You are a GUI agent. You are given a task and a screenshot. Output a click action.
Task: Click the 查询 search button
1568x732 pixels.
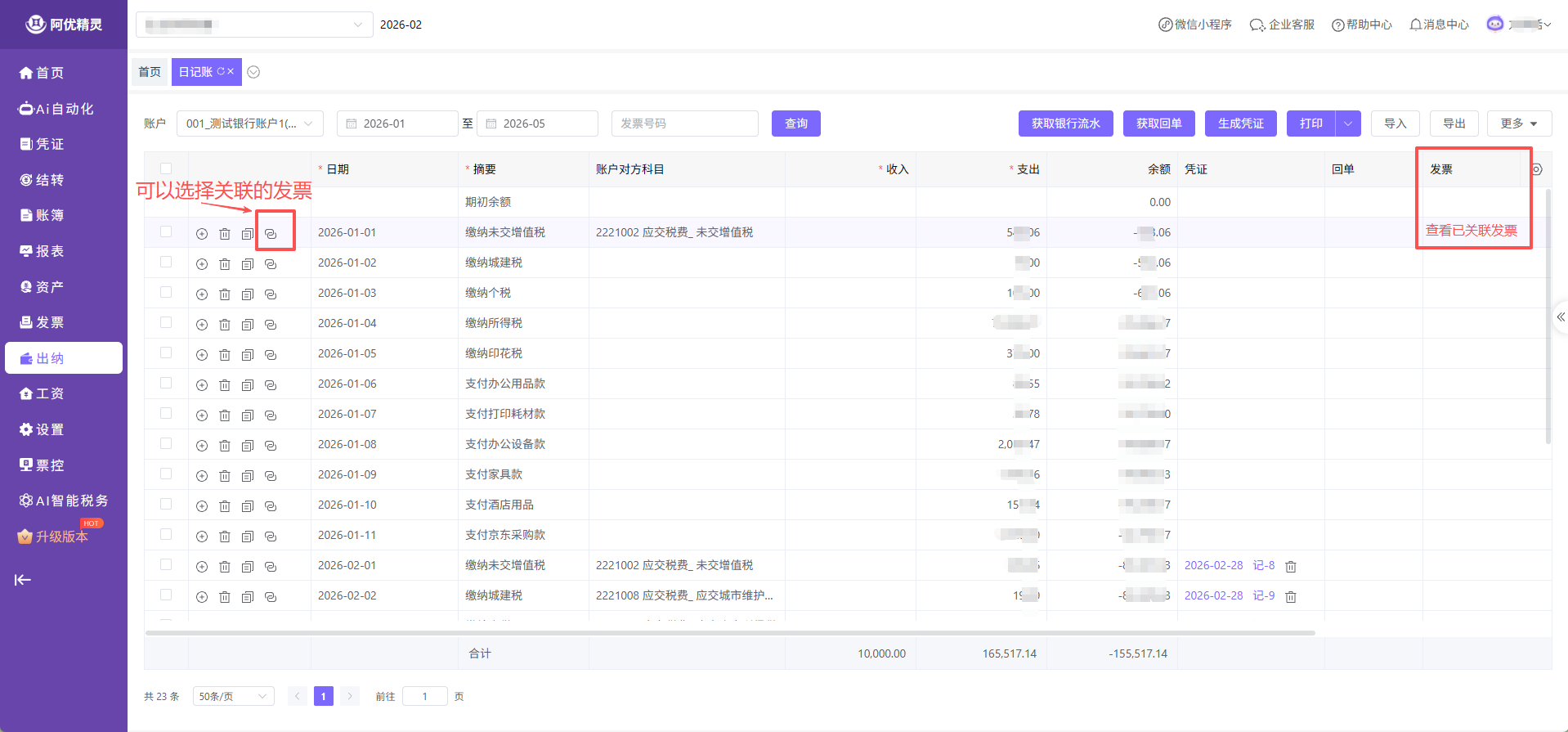(796, 123)
